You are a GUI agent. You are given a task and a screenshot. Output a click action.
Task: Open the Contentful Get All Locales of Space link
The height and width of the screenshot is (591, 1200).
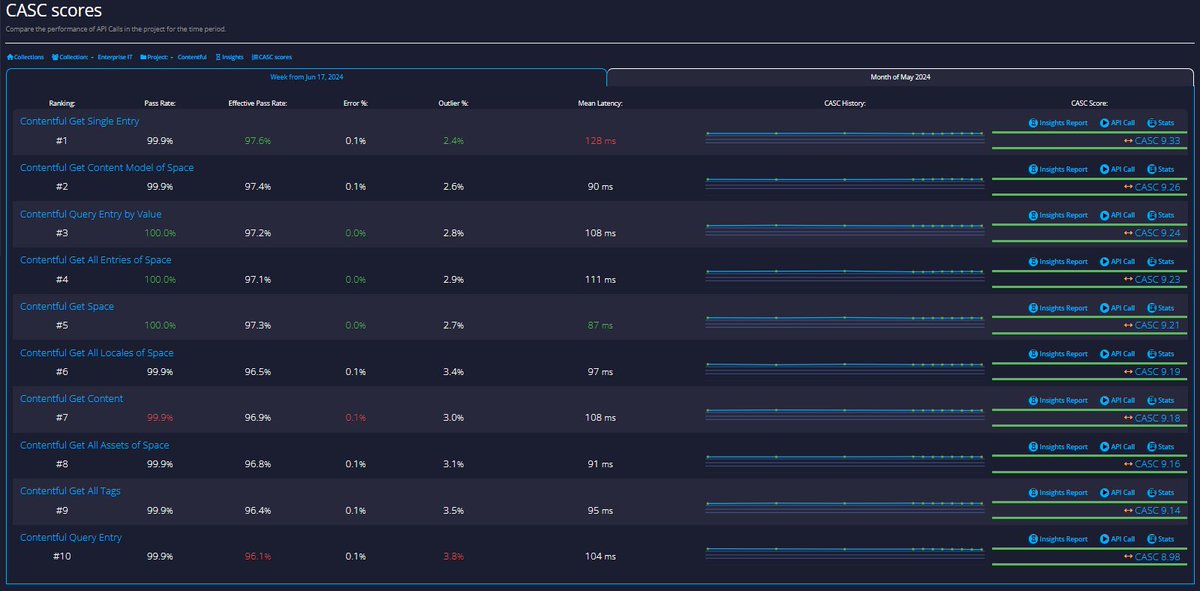pos(97,353)
